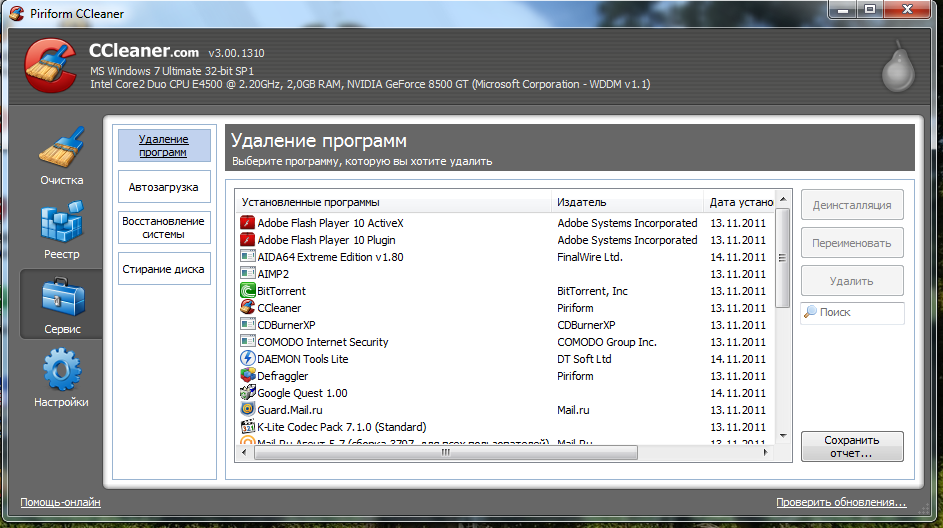This screenshot has width=943, height=528.
Task: Maximize the CCleaner window
Action: [870, 9]
